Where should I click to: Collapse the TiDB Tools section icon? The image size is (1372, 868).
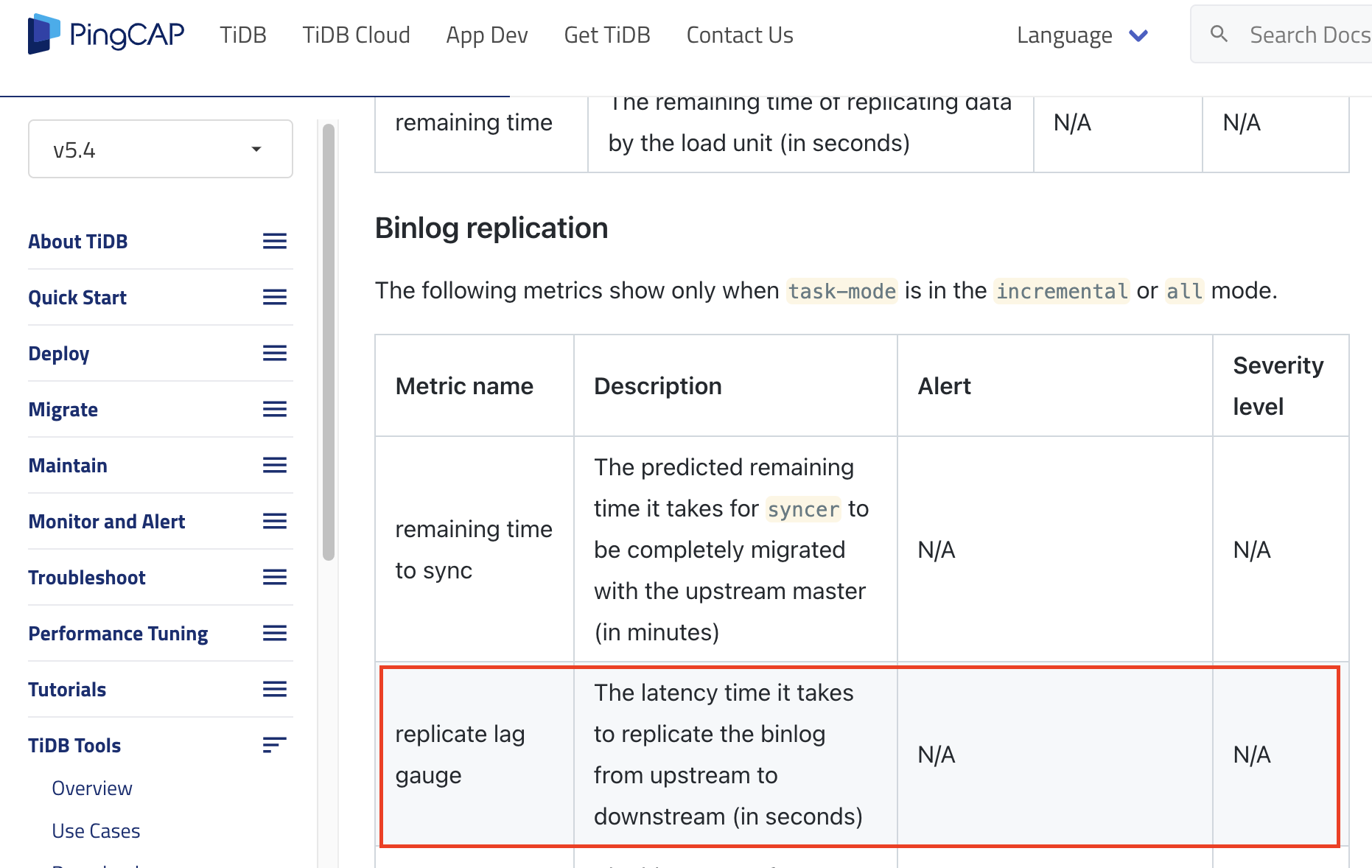(x=274, y=746)
